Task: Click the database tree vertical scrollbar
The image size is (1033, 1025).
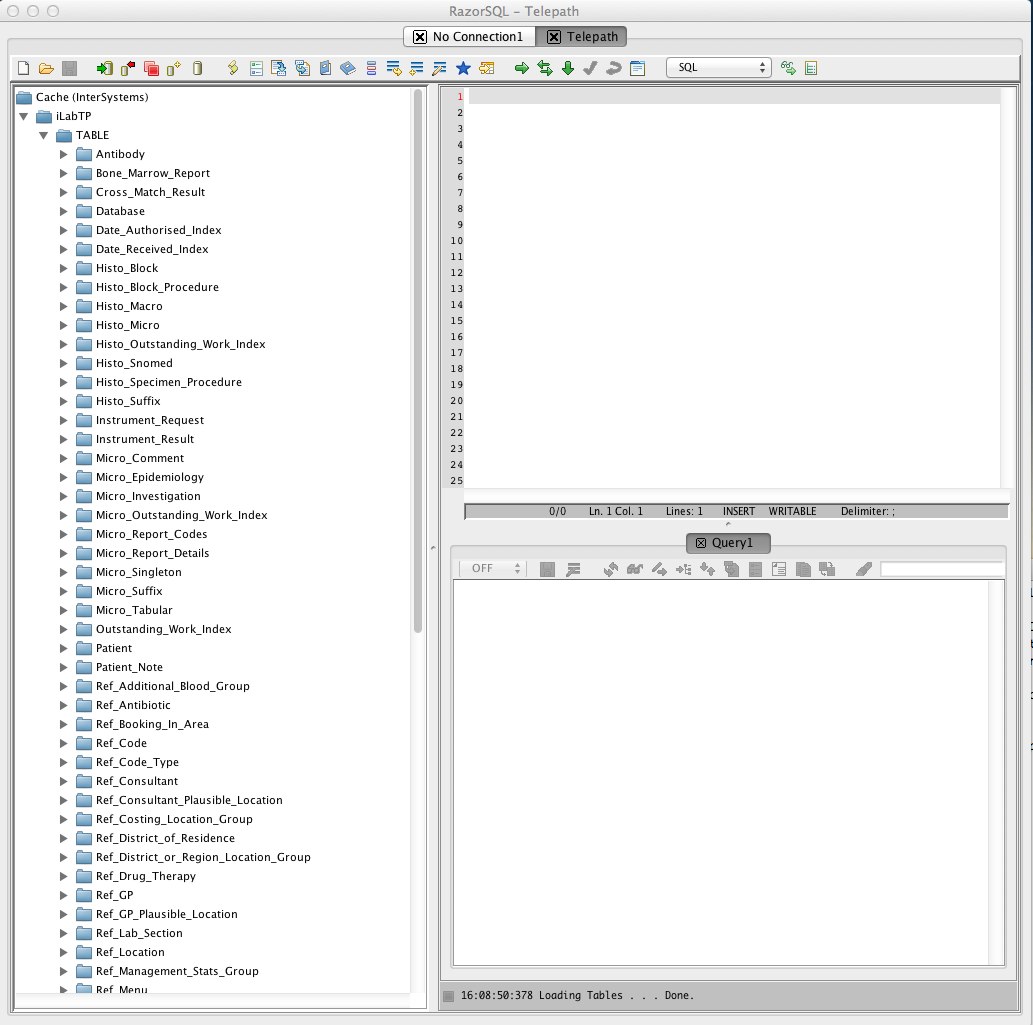Action: tap(417, 362)
